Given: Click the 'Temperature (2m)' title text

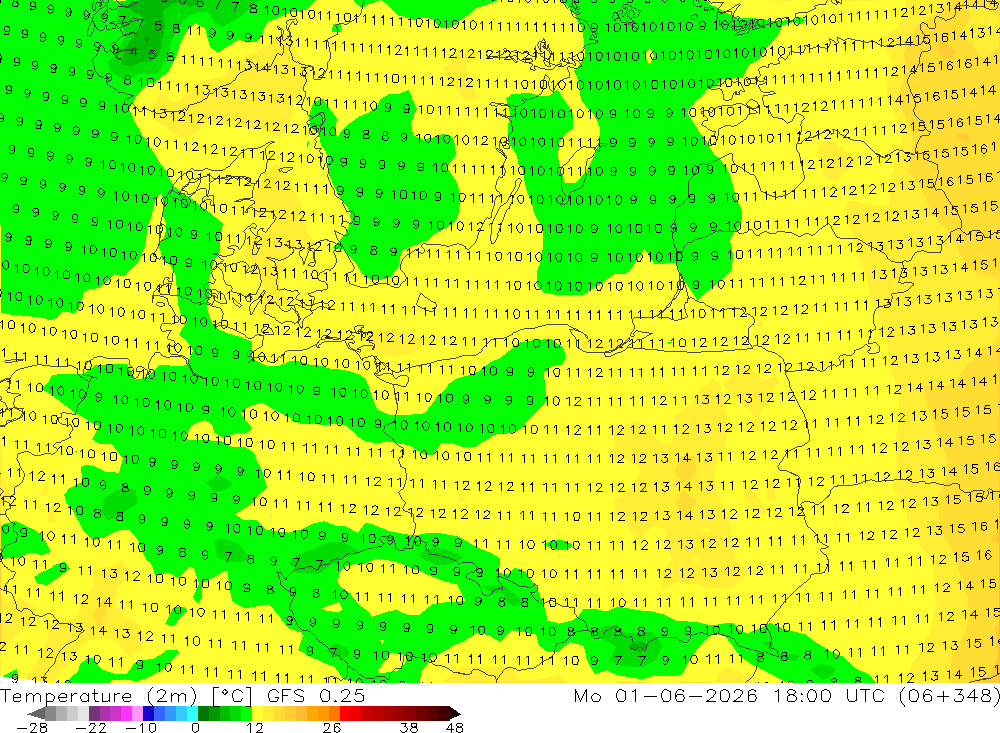Looking at the screenshot, I should pos(99,696).
